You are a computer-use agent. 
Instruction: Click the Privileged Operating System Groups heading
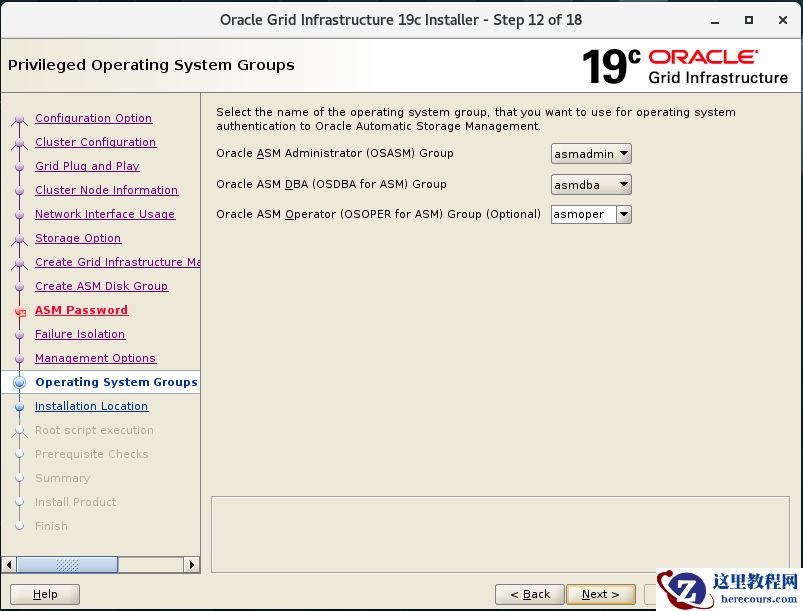tap(151, 65)
